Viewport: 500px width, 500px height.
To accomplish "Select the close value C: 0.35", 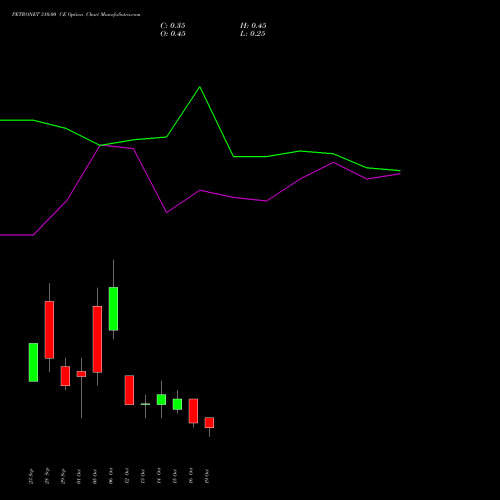I will (x=173, y=26).
